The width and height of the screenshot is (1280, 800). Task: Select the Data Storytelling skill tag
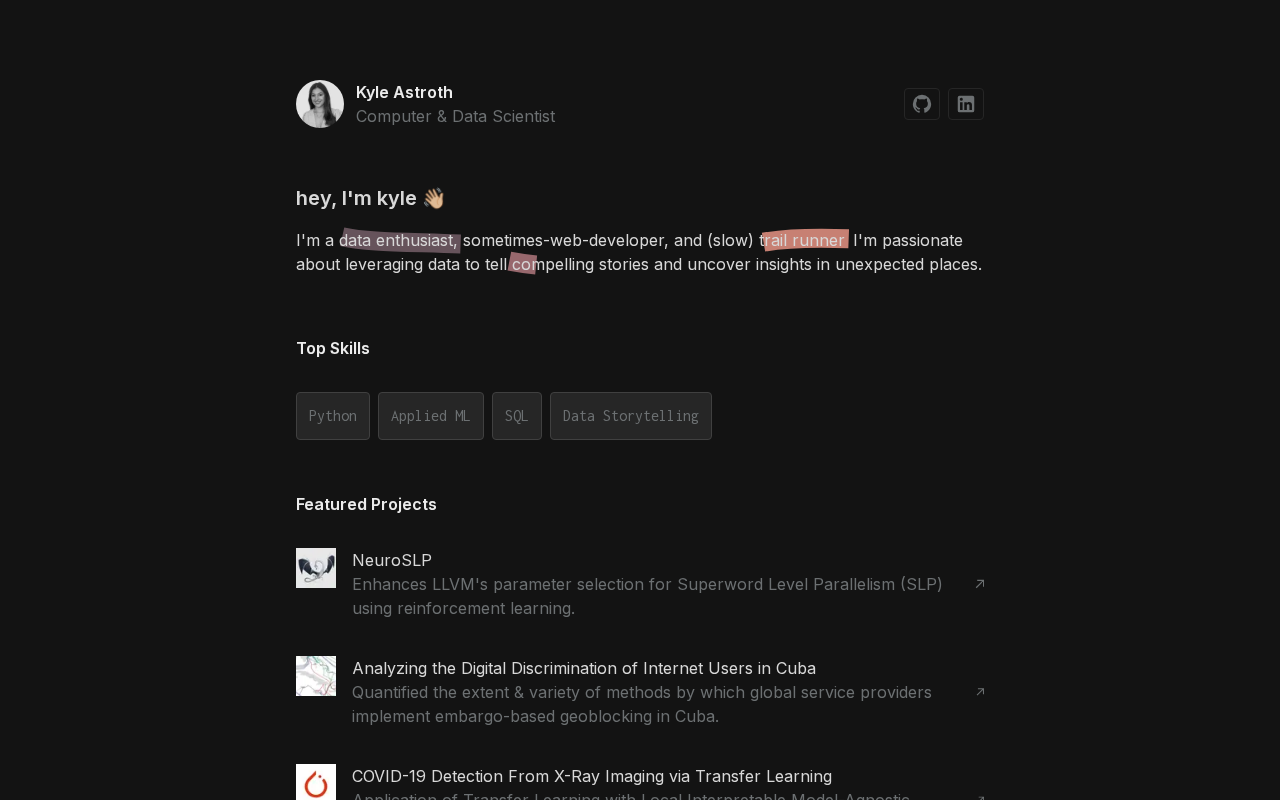631,416
